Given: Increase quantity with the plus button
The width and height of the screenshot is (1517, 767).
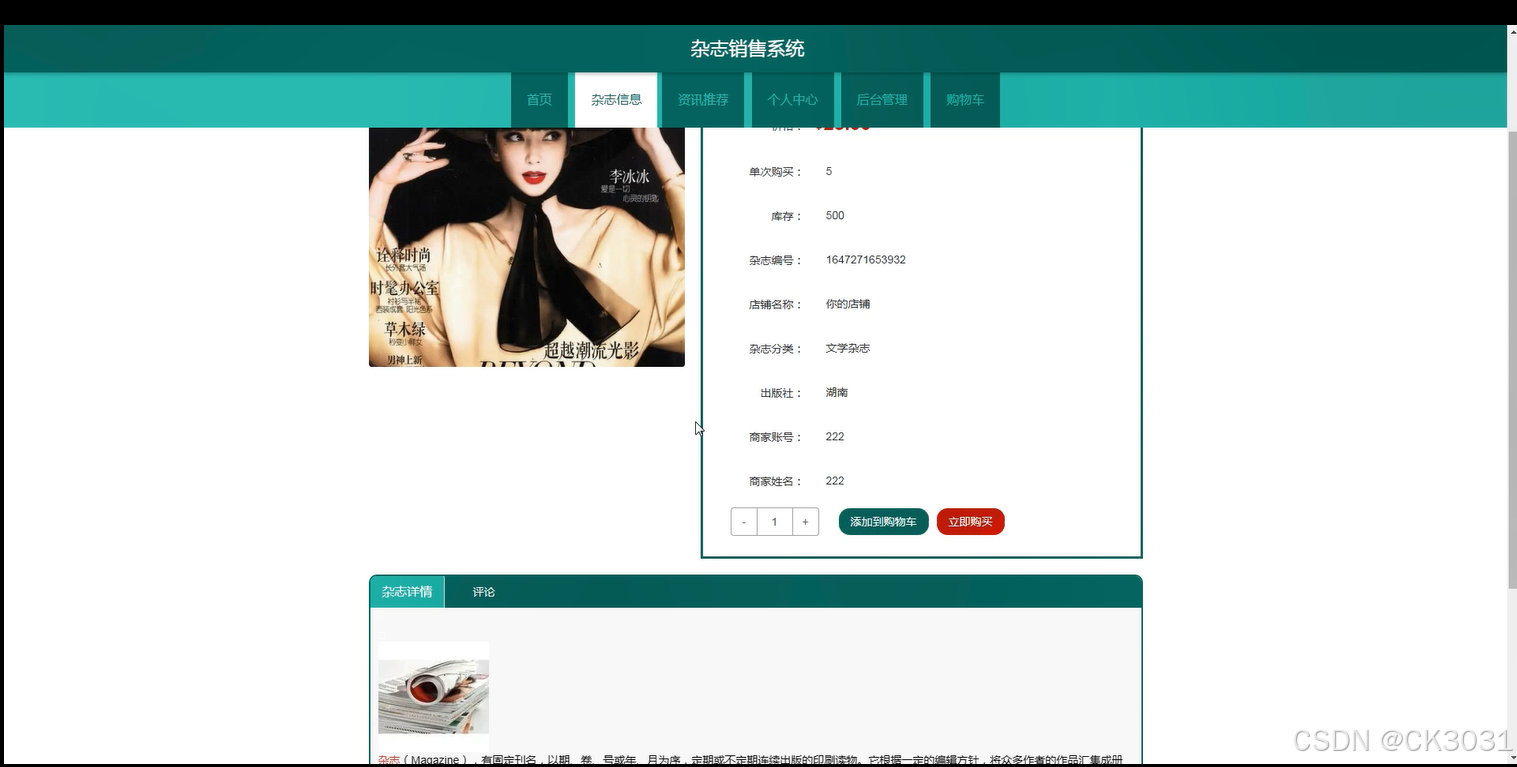Looking at the screenshot, I should click(806, 522).
